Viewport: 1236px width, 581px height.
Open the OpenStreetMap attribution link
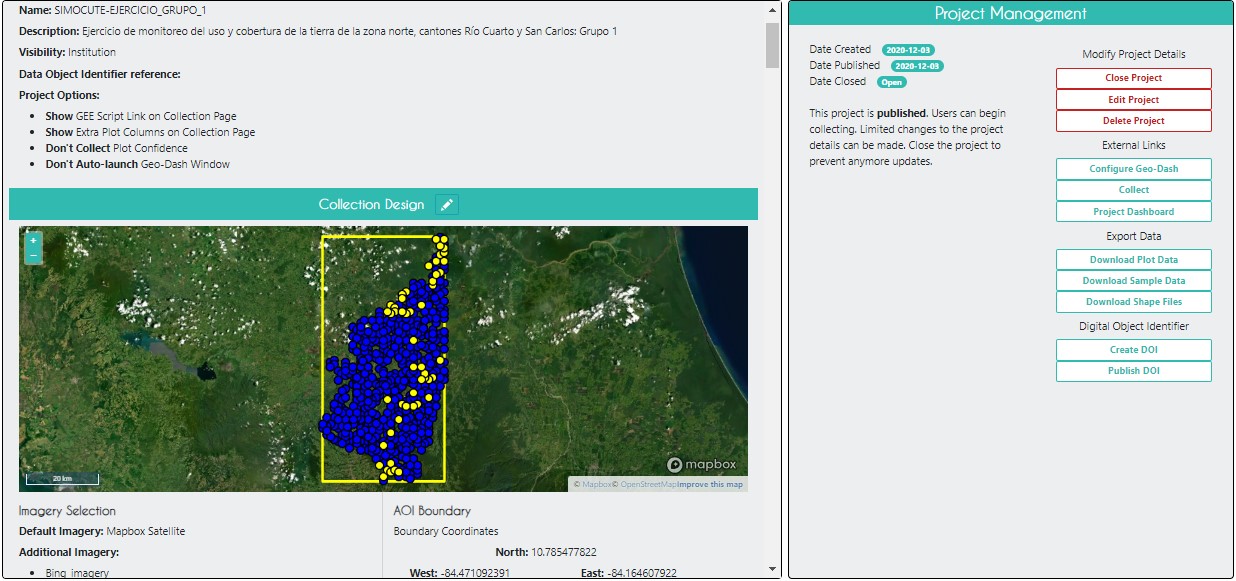(x=647, y=485)
